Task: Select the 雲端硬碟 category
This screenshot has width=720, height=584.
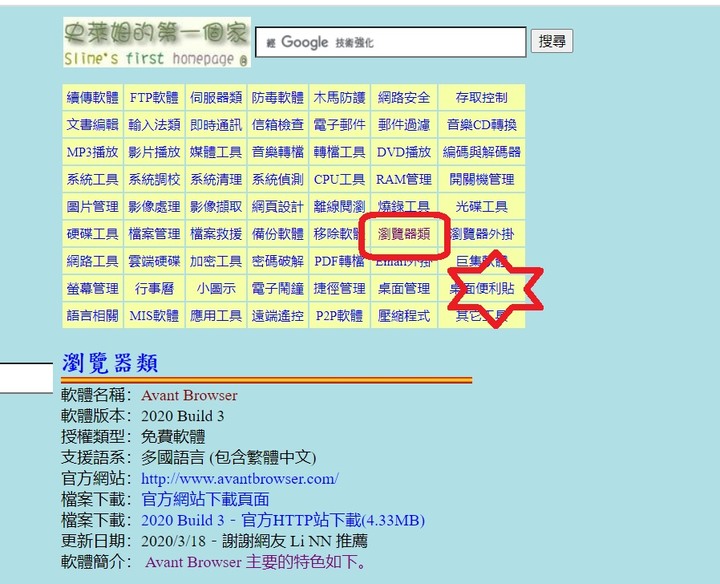Action: [x=154, y=261]
